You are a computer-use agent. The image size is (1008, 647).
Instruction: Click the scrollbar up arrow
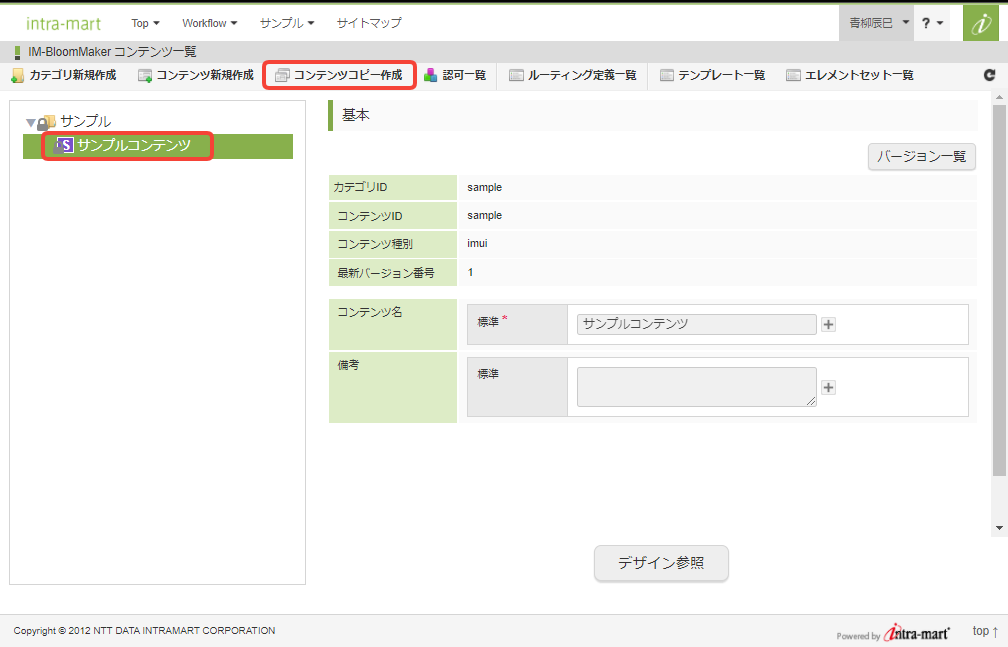tap(999, 98)
